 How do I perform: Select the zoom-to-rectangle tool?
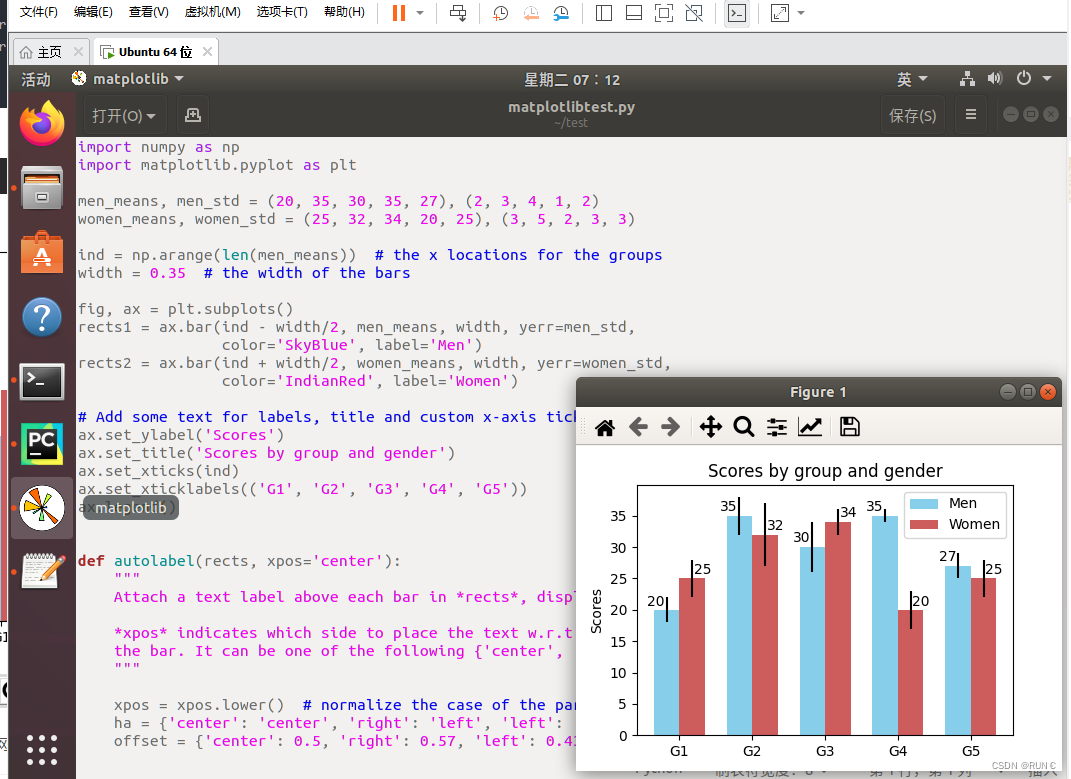pos(744,427)
